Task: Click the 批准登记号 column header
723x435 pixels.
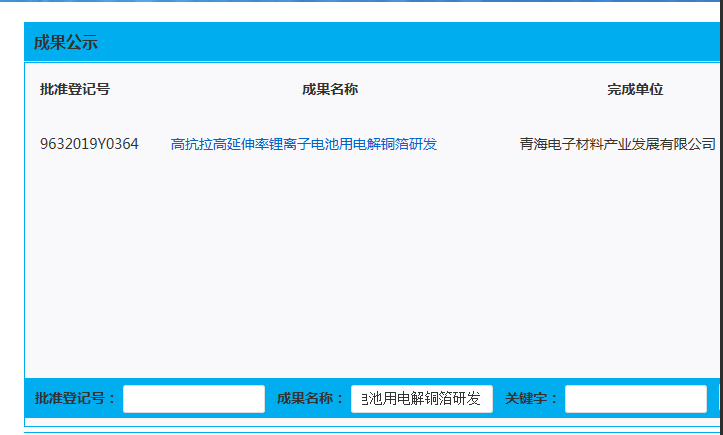Action: pos(75,89)
